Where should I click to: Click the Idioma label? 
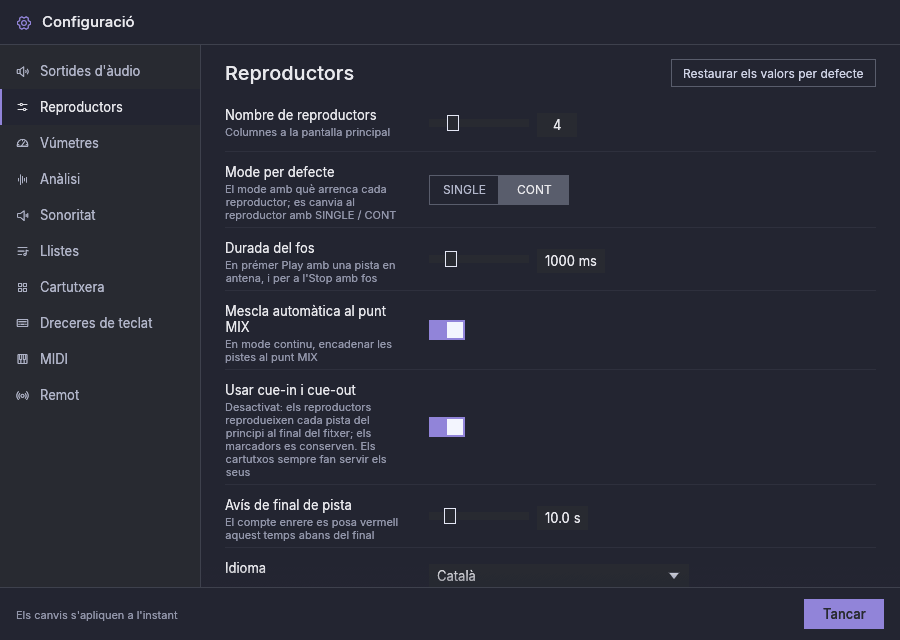[245, 568]
